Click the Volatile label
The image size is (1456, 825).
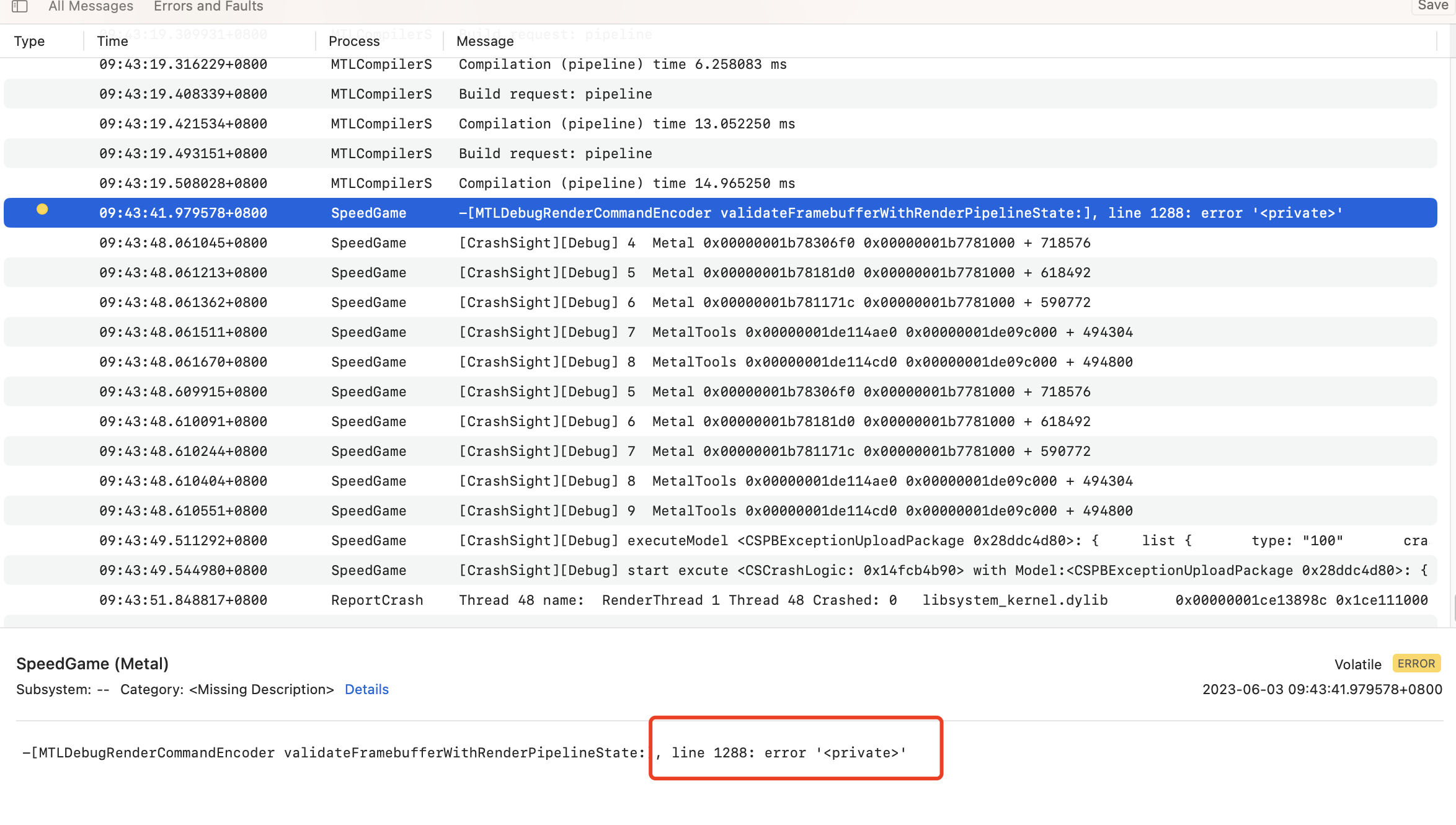tap(1357, 664)
